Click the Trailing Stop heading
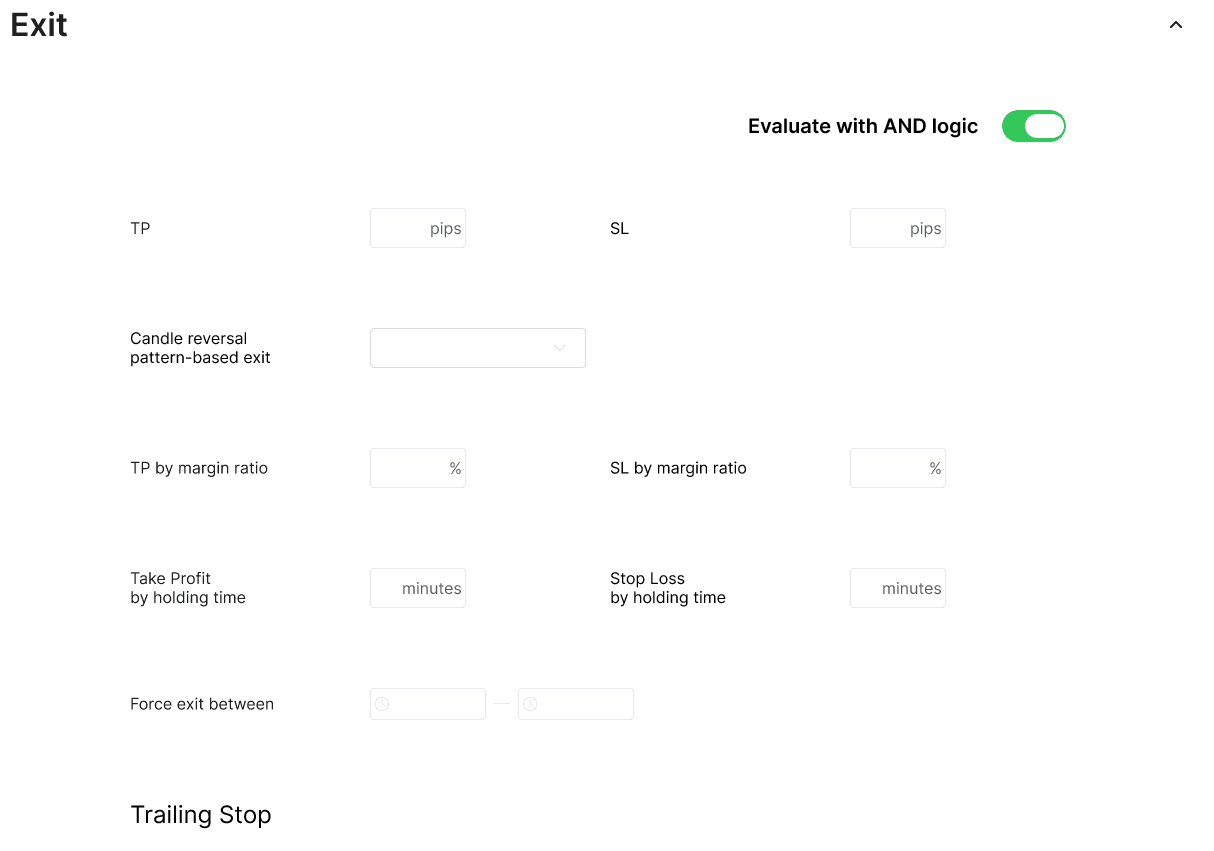The width and height of the screenshot is (1214, 851). coord(201,815)
